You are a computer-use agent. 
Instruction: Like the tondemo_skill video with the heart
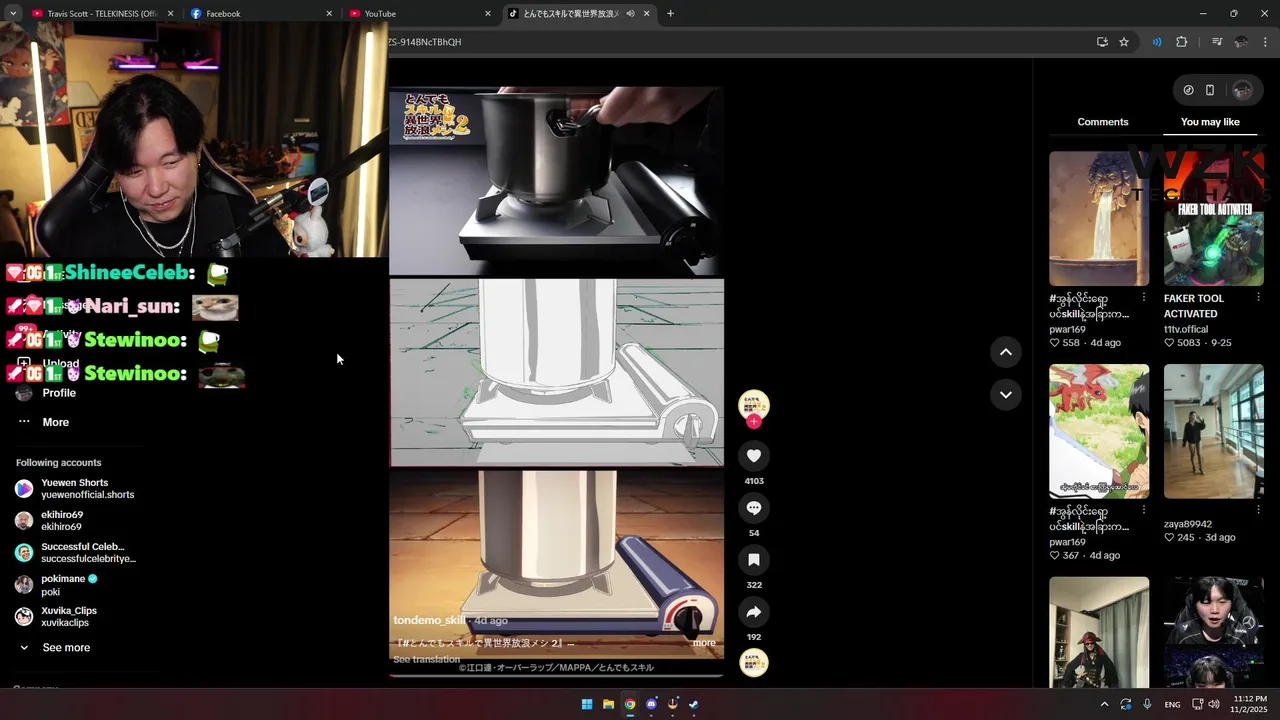754,456
